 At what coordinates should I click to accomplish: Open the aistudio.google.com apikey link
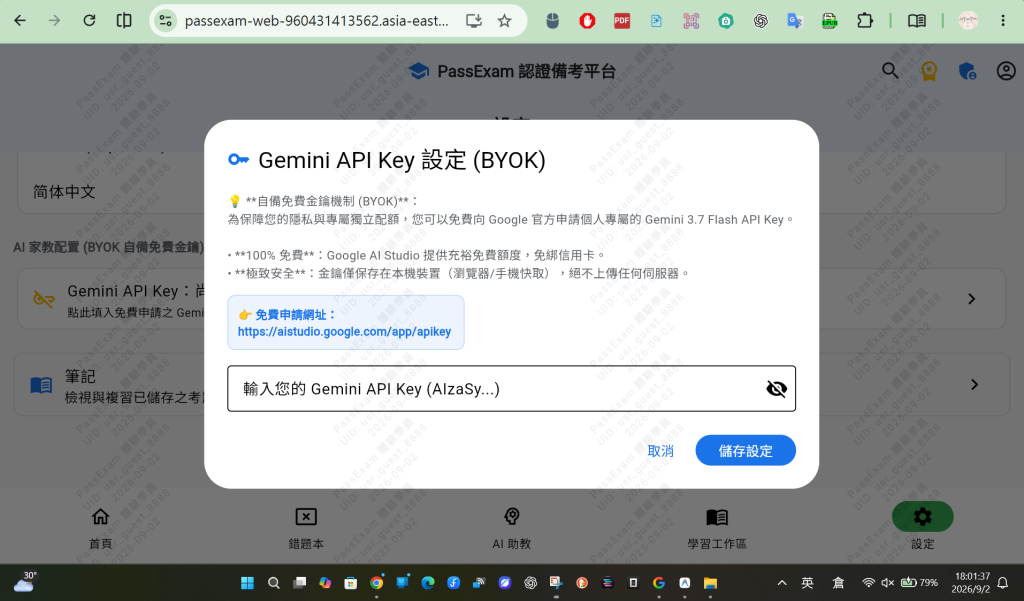[x=344, y=331]
